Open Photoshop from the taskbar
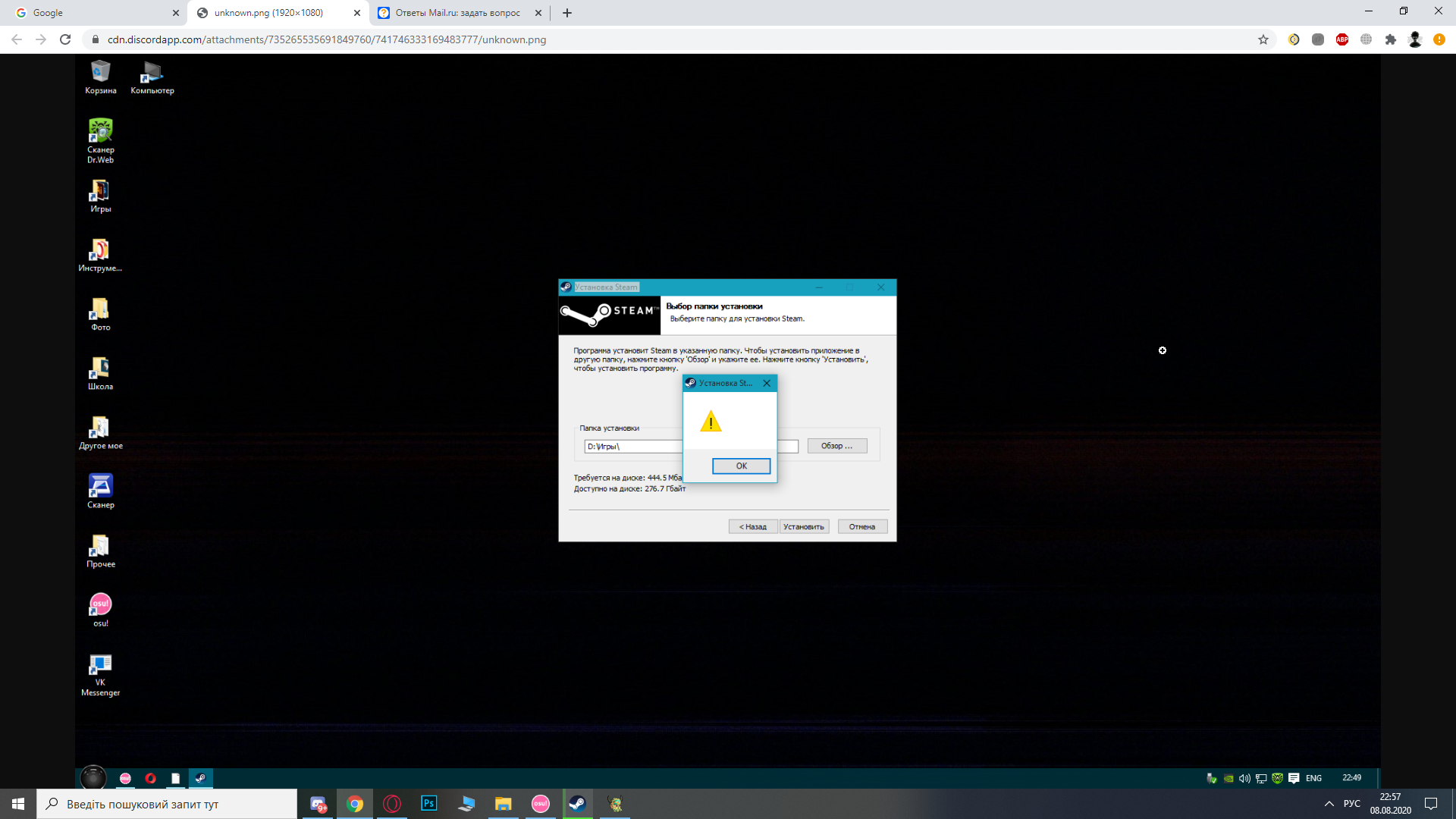This screenshot has width=1456, height=819. 429,804
